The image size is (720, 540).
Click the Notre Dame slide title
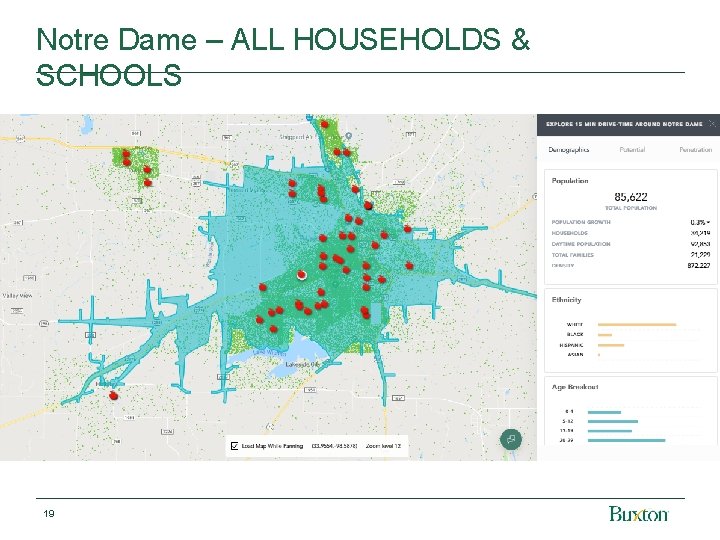283,56
